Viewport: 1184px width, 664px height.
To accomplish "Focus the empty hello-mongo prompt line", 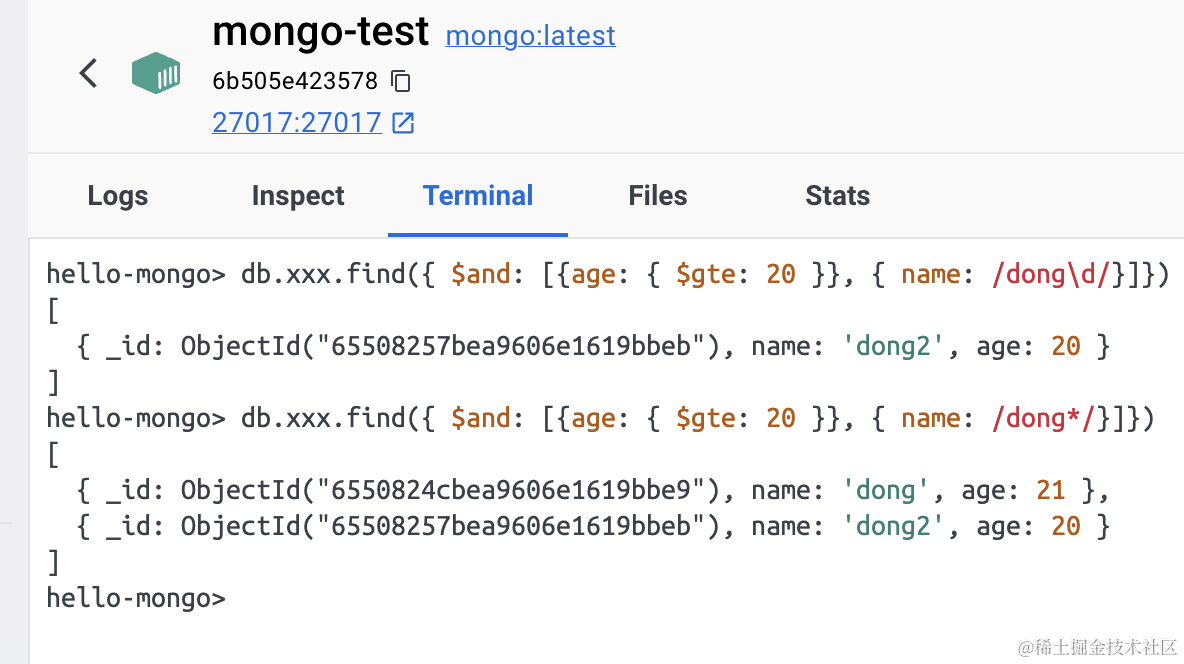I will (x=137, y=598).
